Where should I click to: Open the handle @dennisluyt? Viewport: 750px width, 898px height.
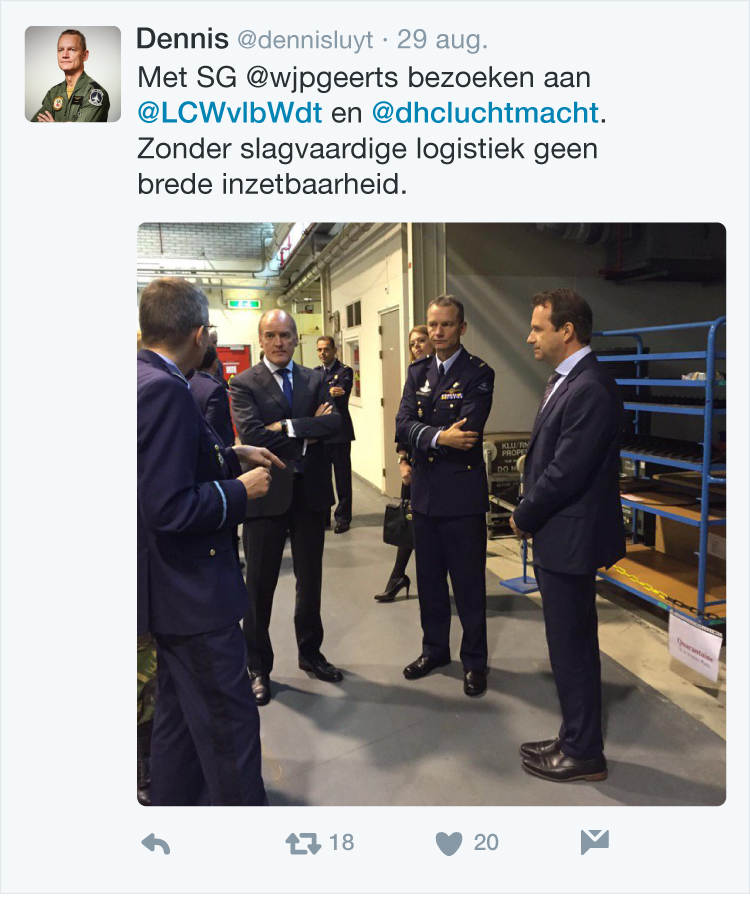[305, 41]
